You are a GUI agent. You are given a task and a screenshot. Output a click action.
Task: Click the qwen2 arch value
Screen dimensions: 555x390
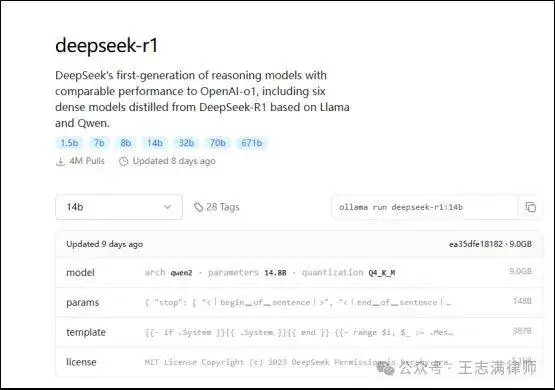click(181, 273)
